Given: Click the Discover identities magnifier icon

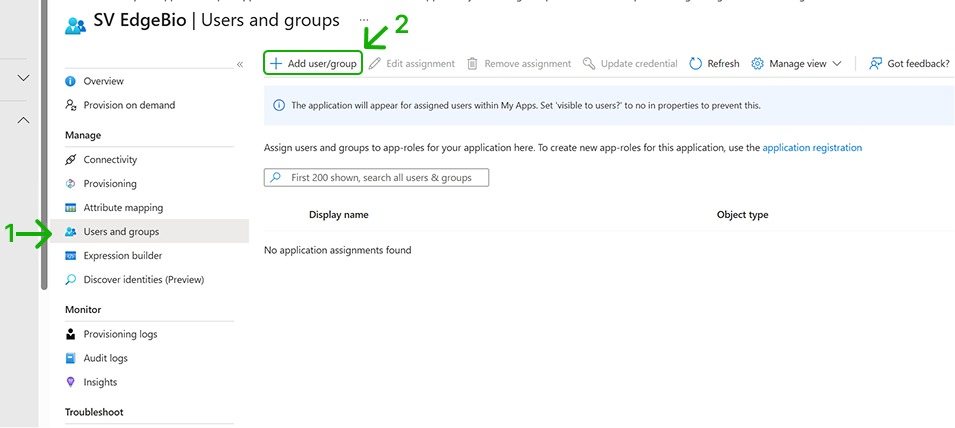Looking at the screenshot, I should tap(70, 279).
